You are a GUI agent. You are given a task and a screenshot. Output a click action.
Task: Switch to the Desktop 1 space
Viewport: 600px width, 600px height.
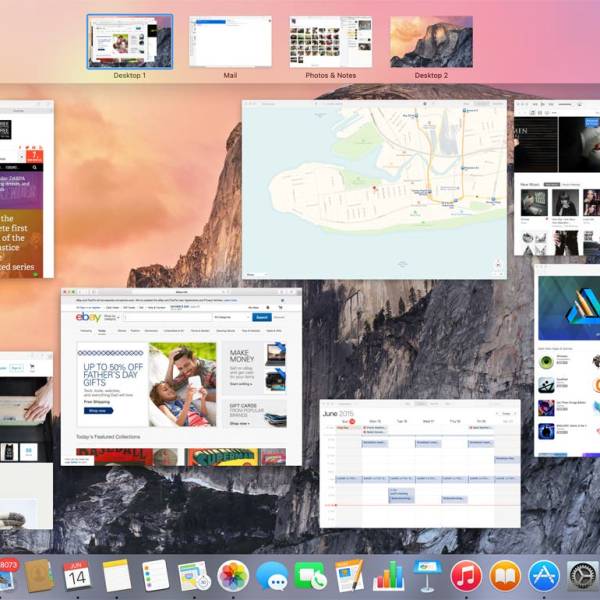pos(130,42)
